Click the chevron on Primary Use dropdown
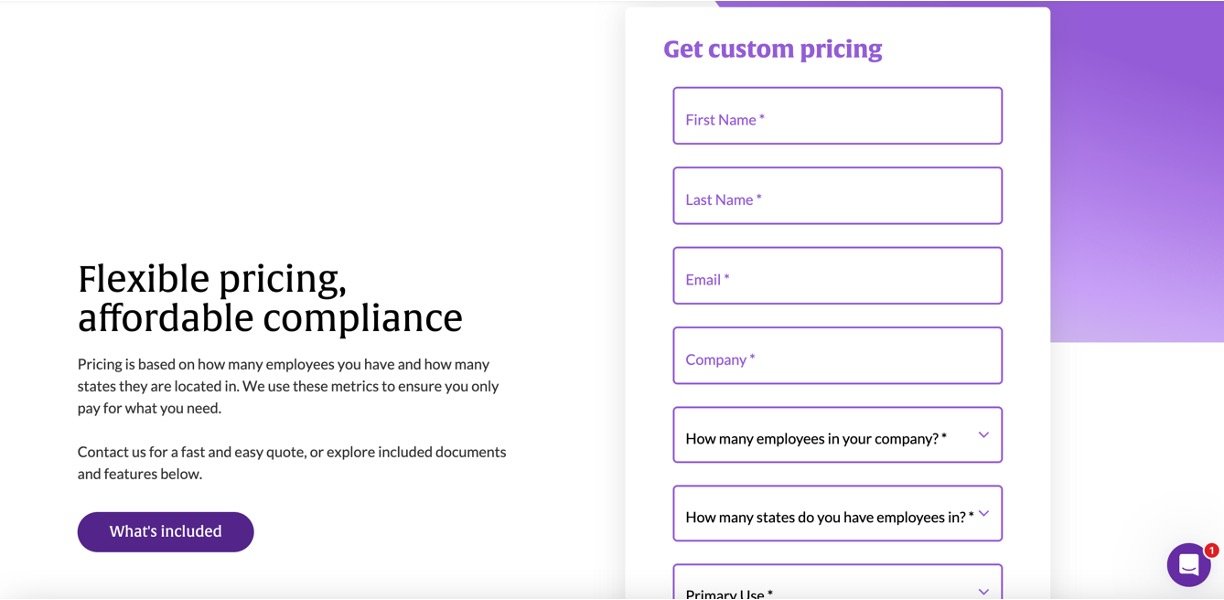This screenshot has height=600, width=1224. [x=983, y=592]
